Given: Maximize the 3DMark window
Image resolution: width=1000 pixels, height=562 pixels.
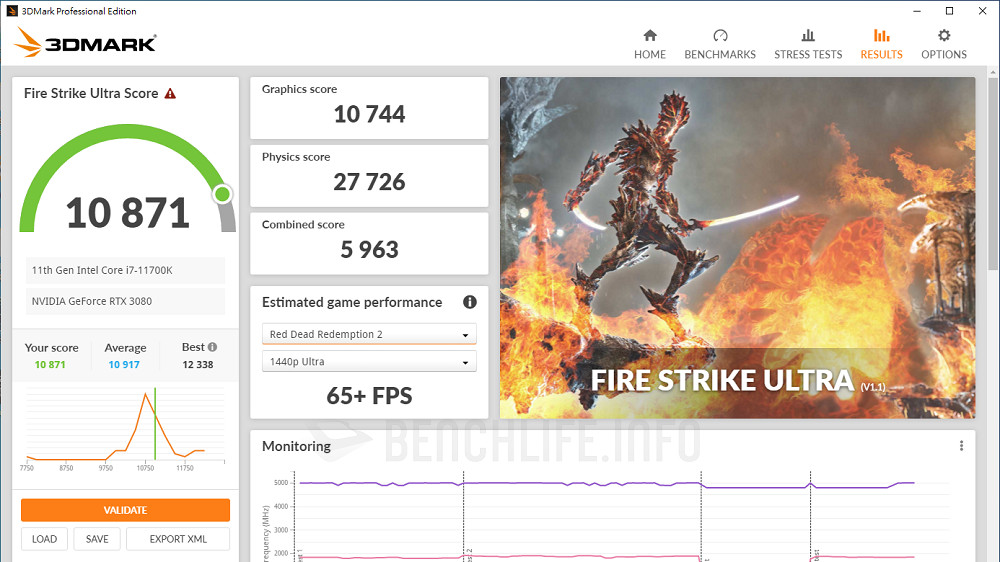Looking at the screenshot, I should [x=950, y=11].
